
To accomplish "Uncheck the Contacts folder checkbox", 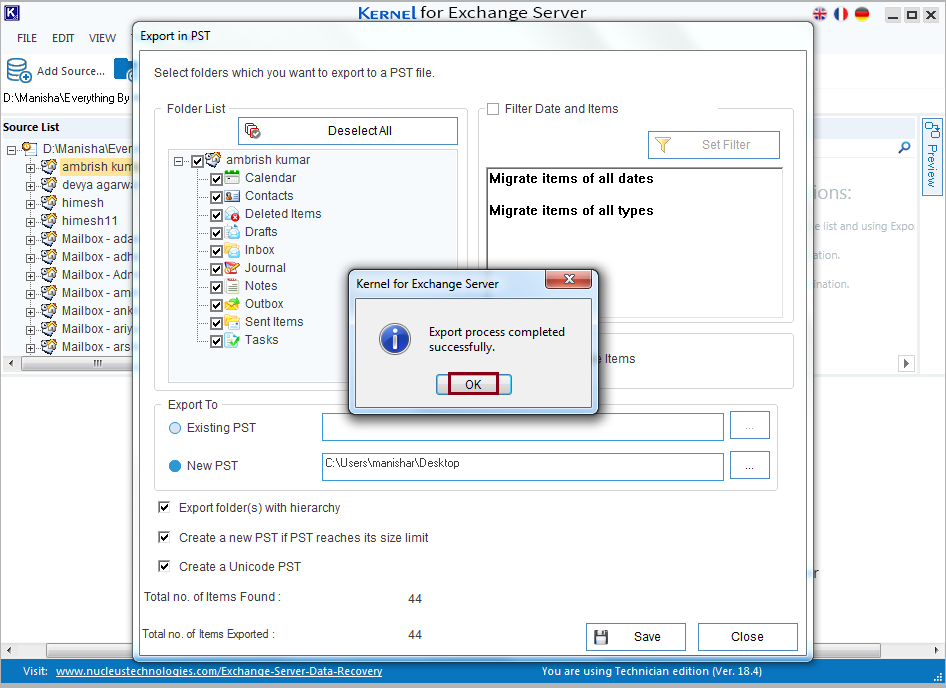I will [217, 197].
